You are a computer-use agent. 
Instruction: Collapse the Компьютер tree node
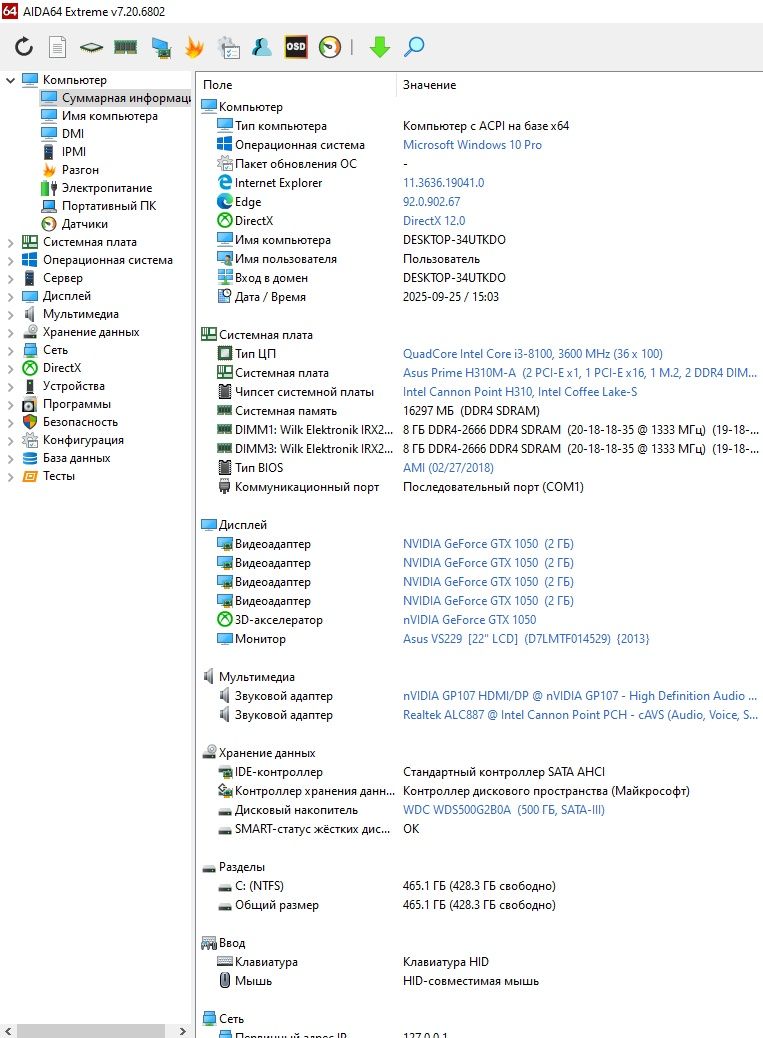pyautogui.click(x=11, y=79)
